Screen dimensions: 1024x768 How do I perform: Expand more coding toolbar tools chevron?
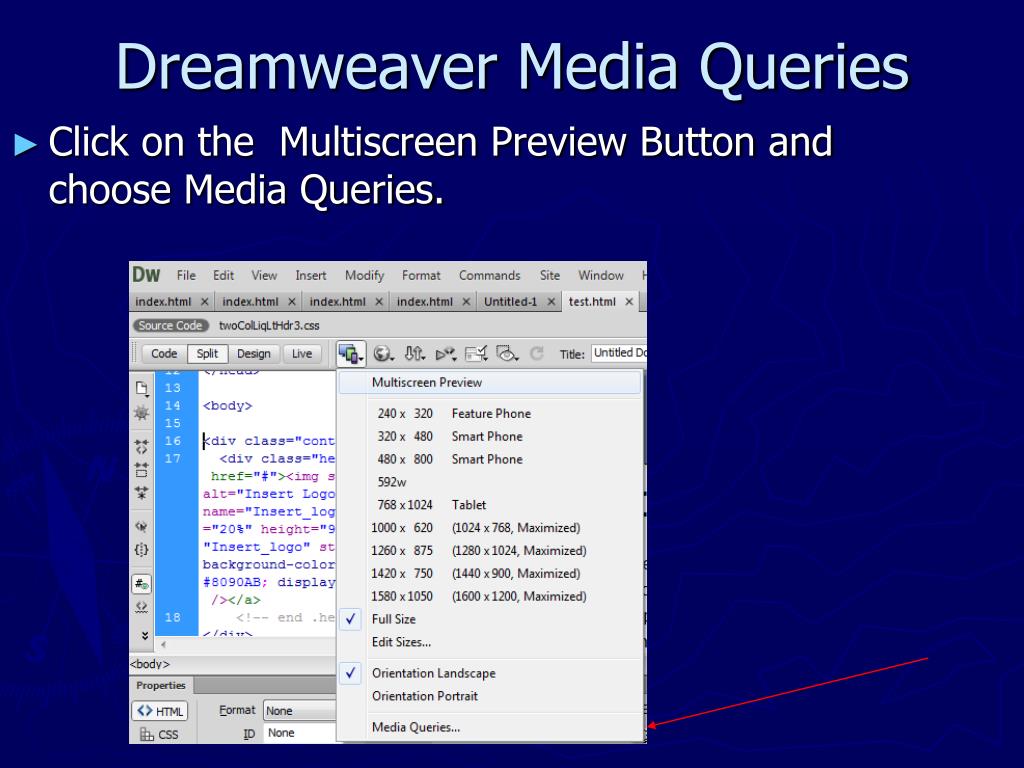(144, 635)
